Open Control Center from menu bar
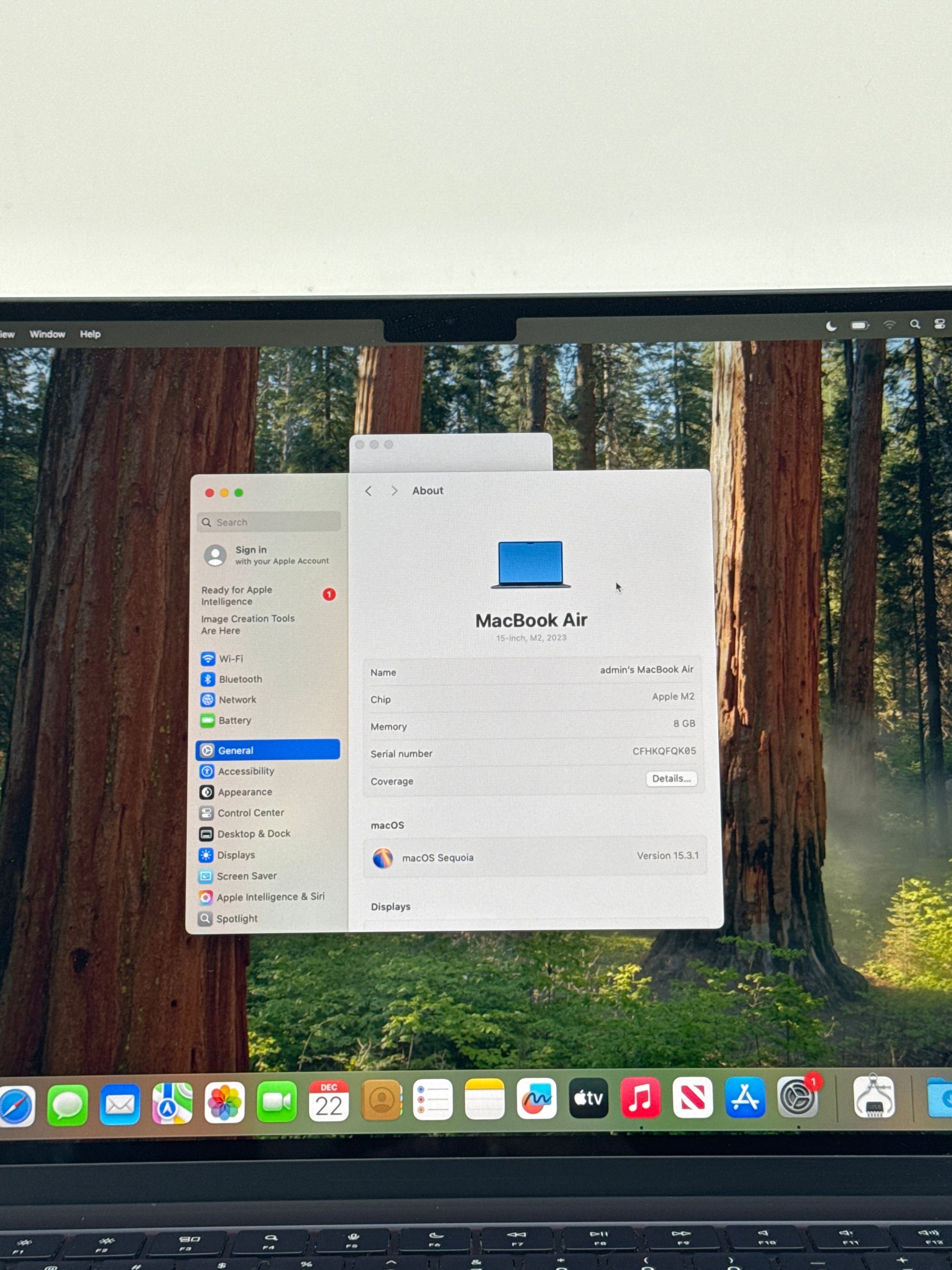 click(939, 324)
